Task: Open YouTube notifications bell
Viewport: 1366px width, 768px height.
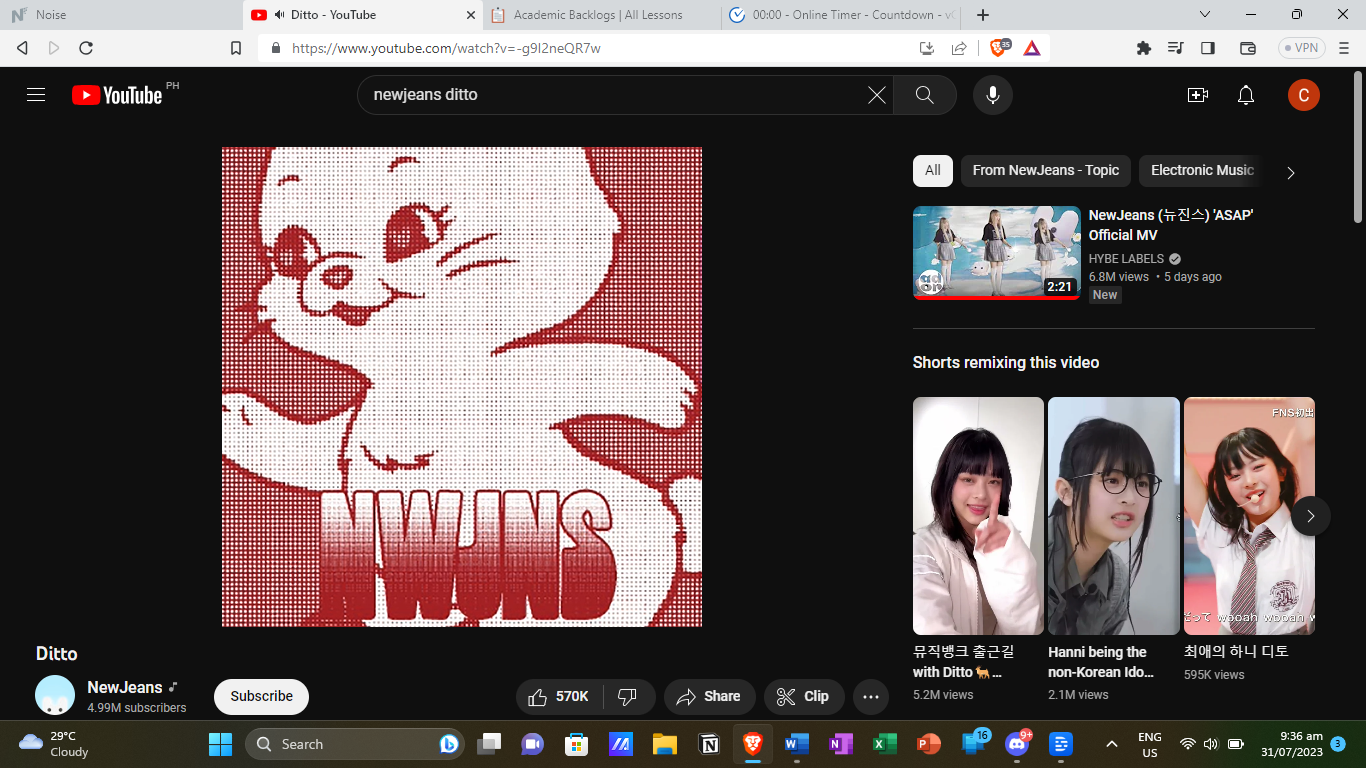Action: tap(1246, 95)
